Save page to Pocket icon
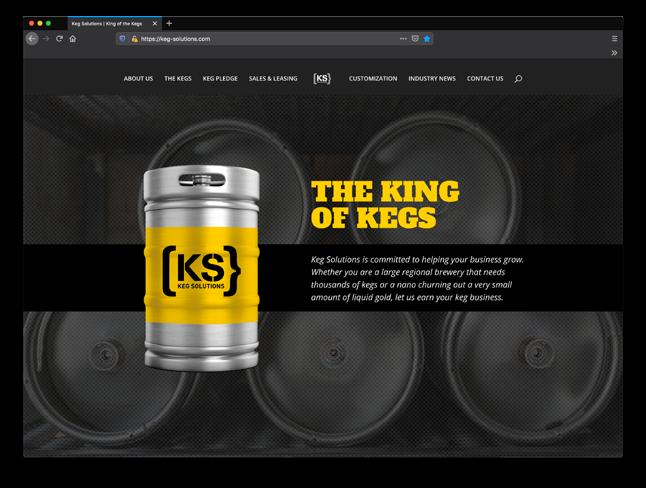Screen dimensions: 646x488 (415, 39)
